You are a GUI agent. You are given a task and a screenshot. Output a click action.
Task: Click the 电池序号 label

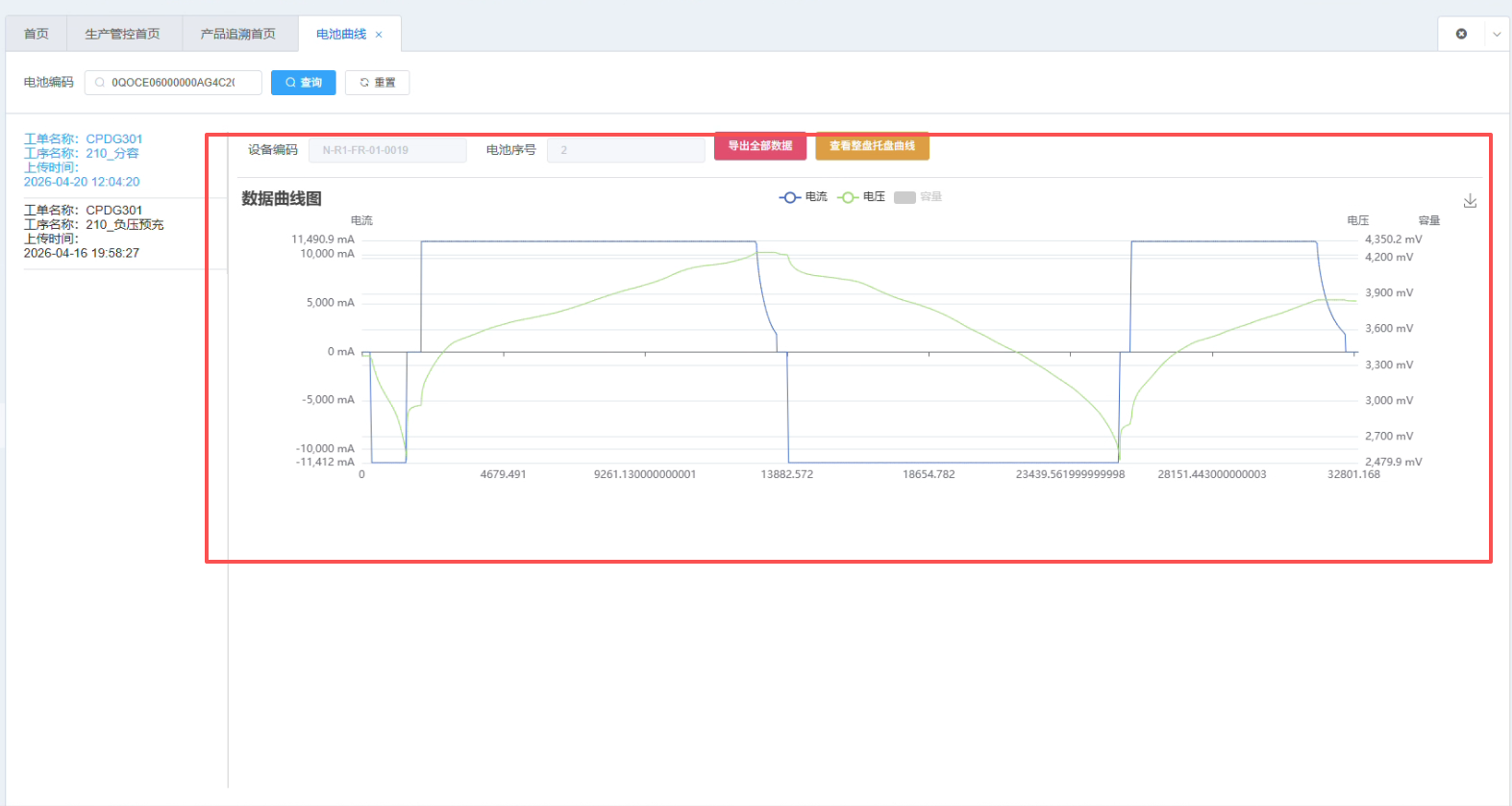click(511, 150)
